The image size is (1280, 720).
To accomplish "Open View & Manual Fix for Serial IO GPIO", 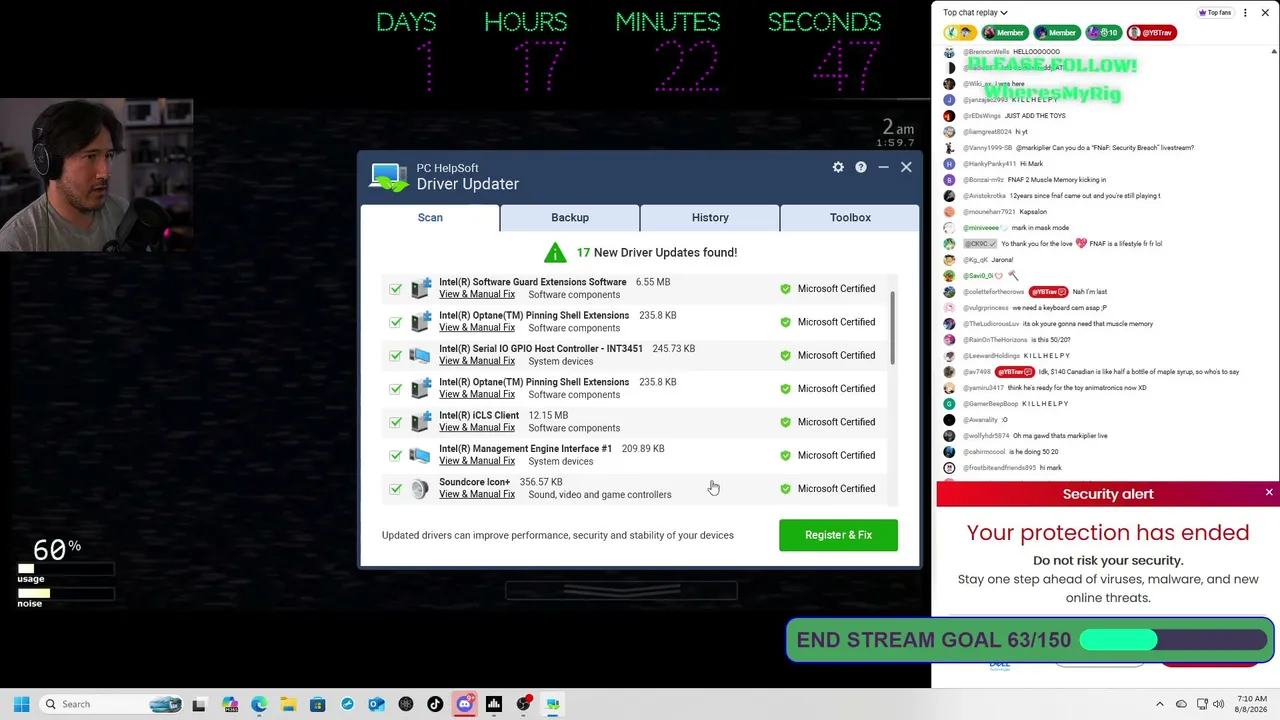I will [x=477, y=361].
